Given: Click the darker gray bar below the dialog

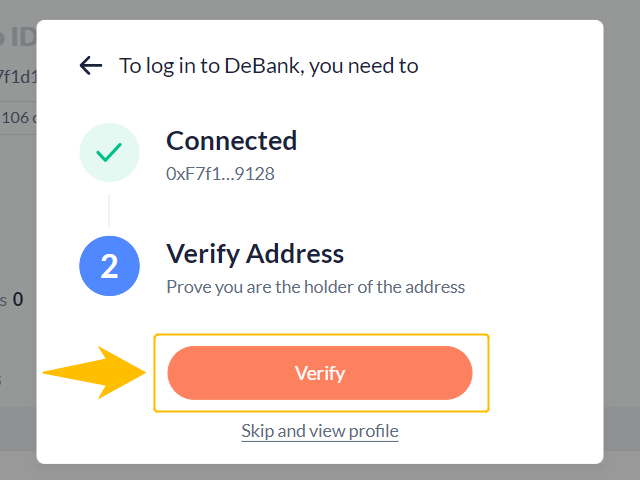Looking at the screenshot, I should (x=320, y=465).
